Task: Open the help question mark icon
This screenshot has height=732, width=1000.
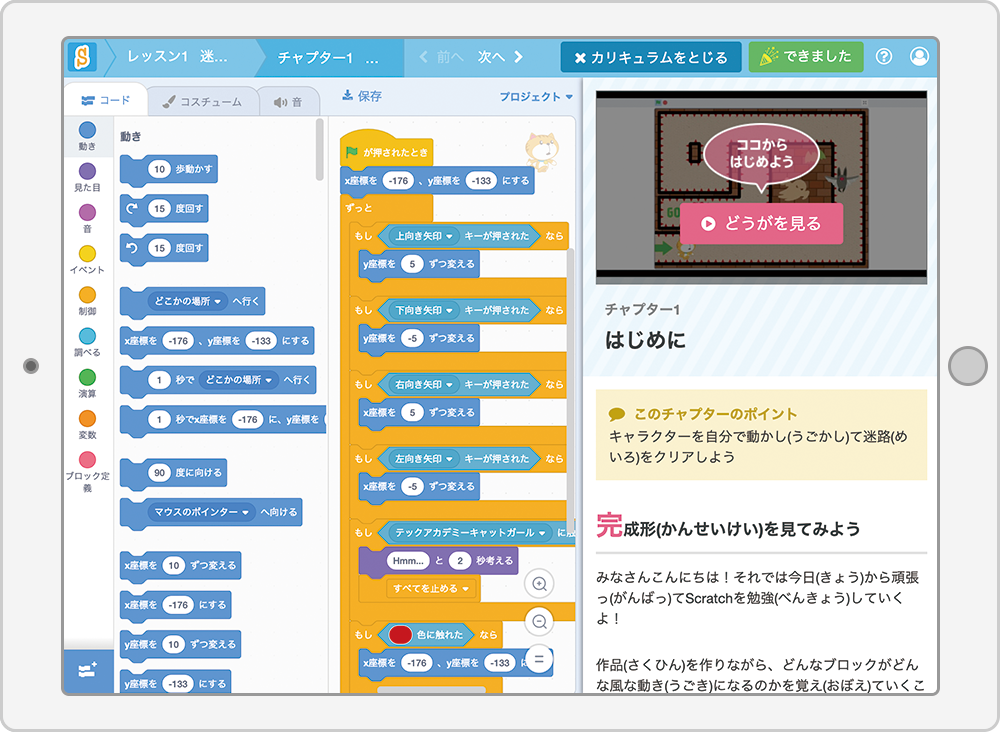Action: click(883, 57)
